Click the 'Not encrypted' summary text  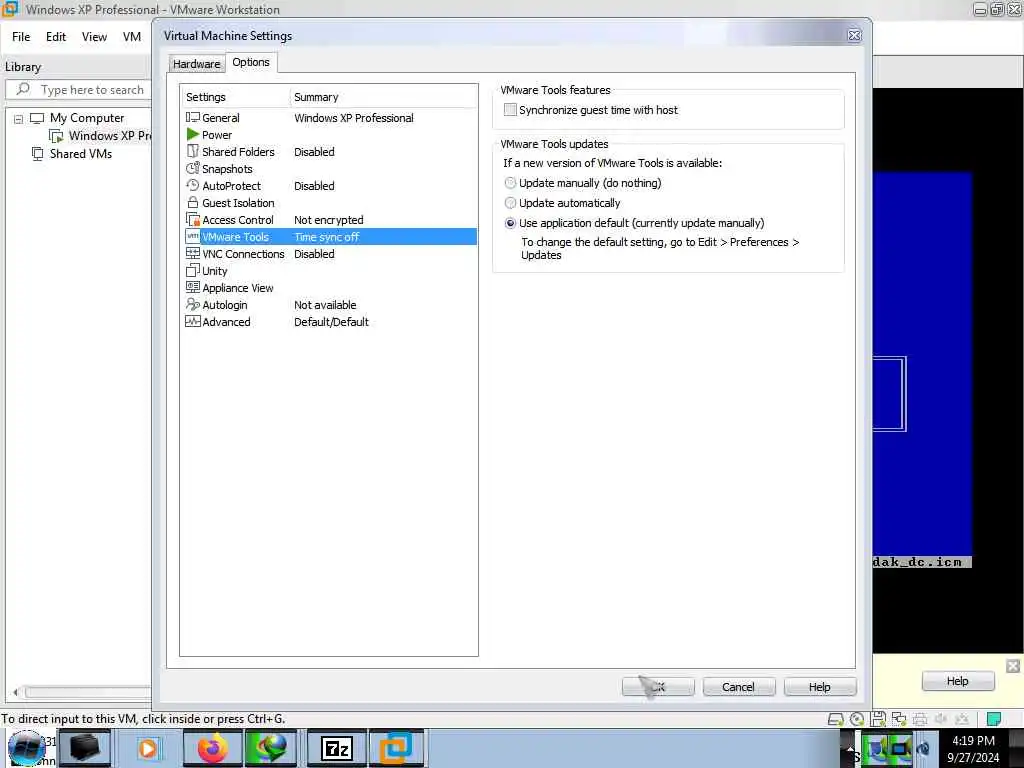click(x=328, y=220)
